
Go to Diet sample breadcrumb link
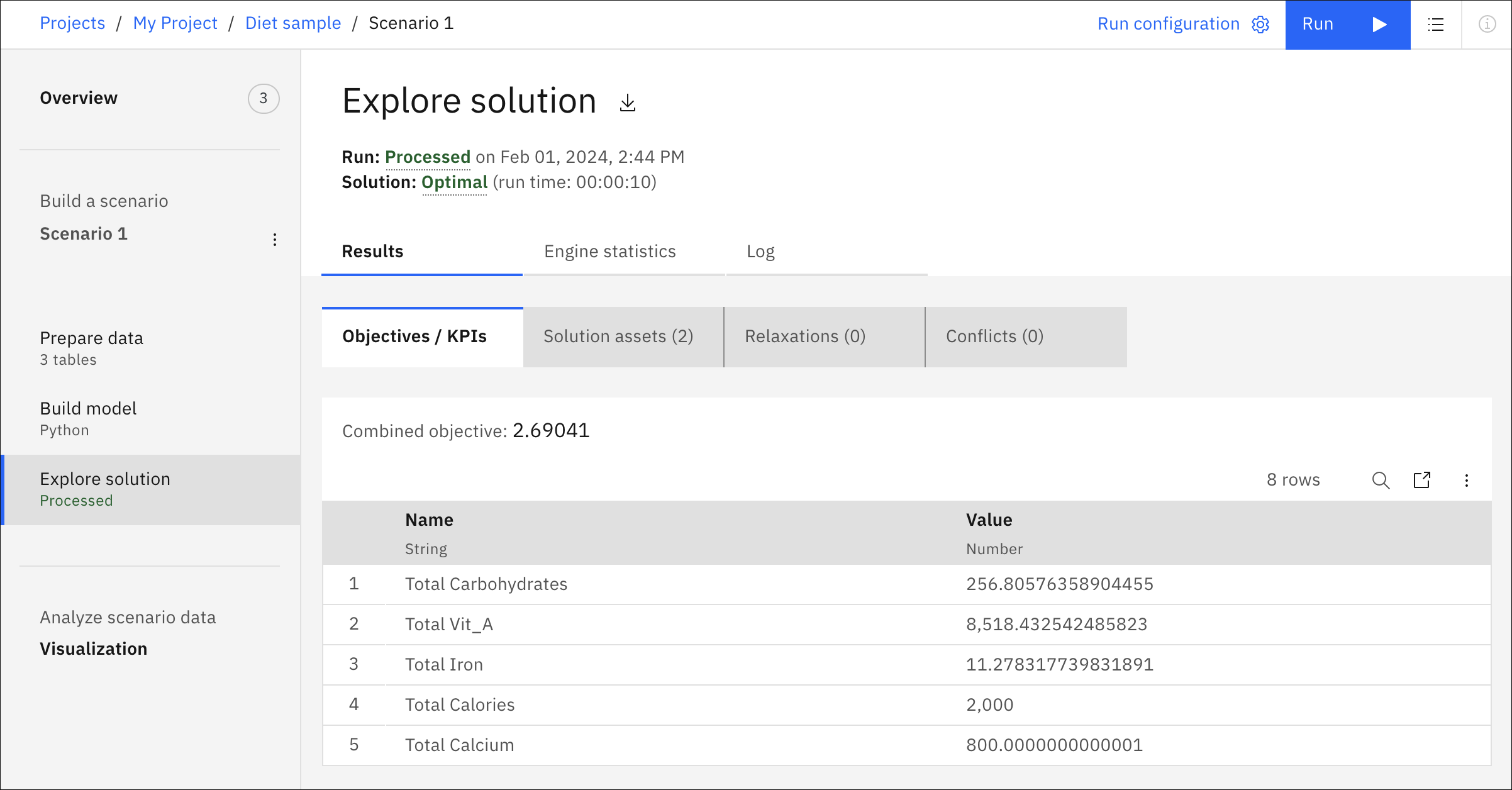click(x=293, y=23)
